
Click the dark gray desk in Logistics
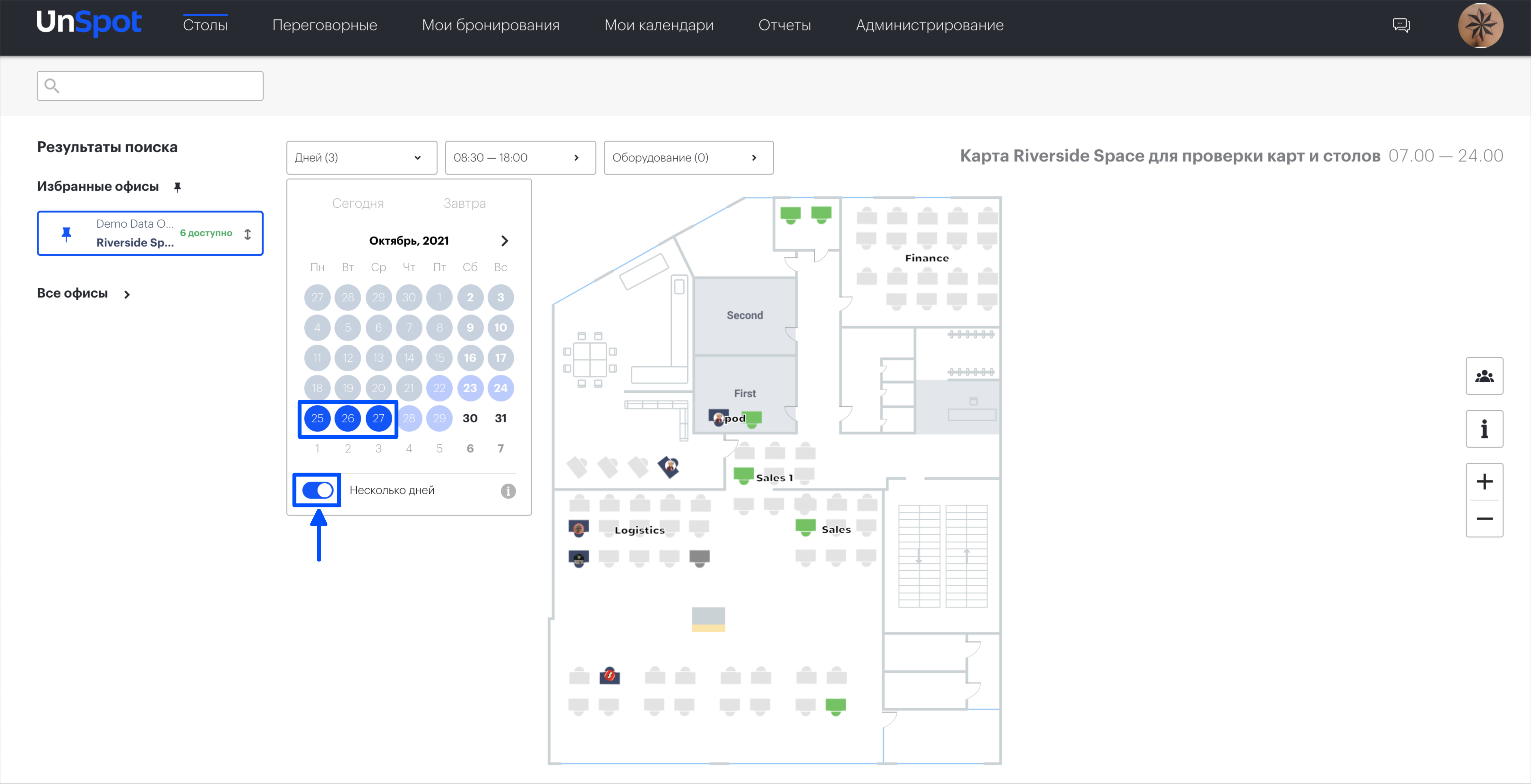tap(700, 558)
